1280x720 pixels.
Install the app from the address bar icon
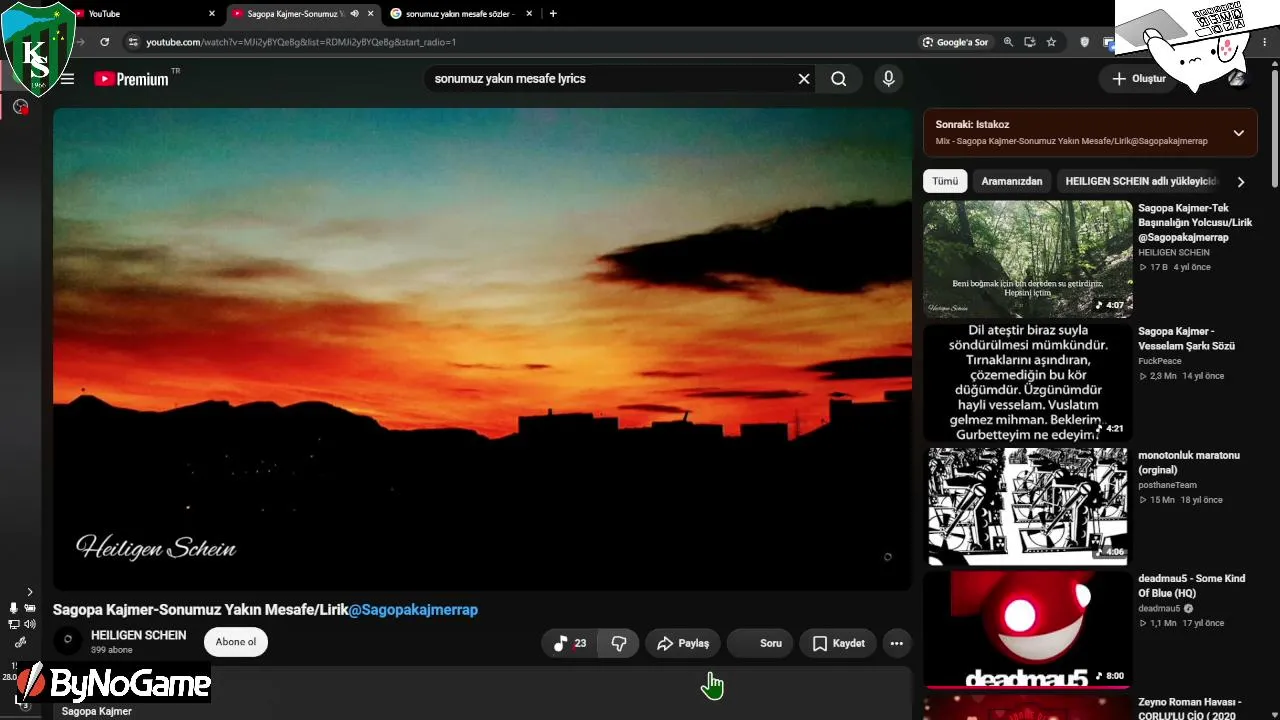1030,42
